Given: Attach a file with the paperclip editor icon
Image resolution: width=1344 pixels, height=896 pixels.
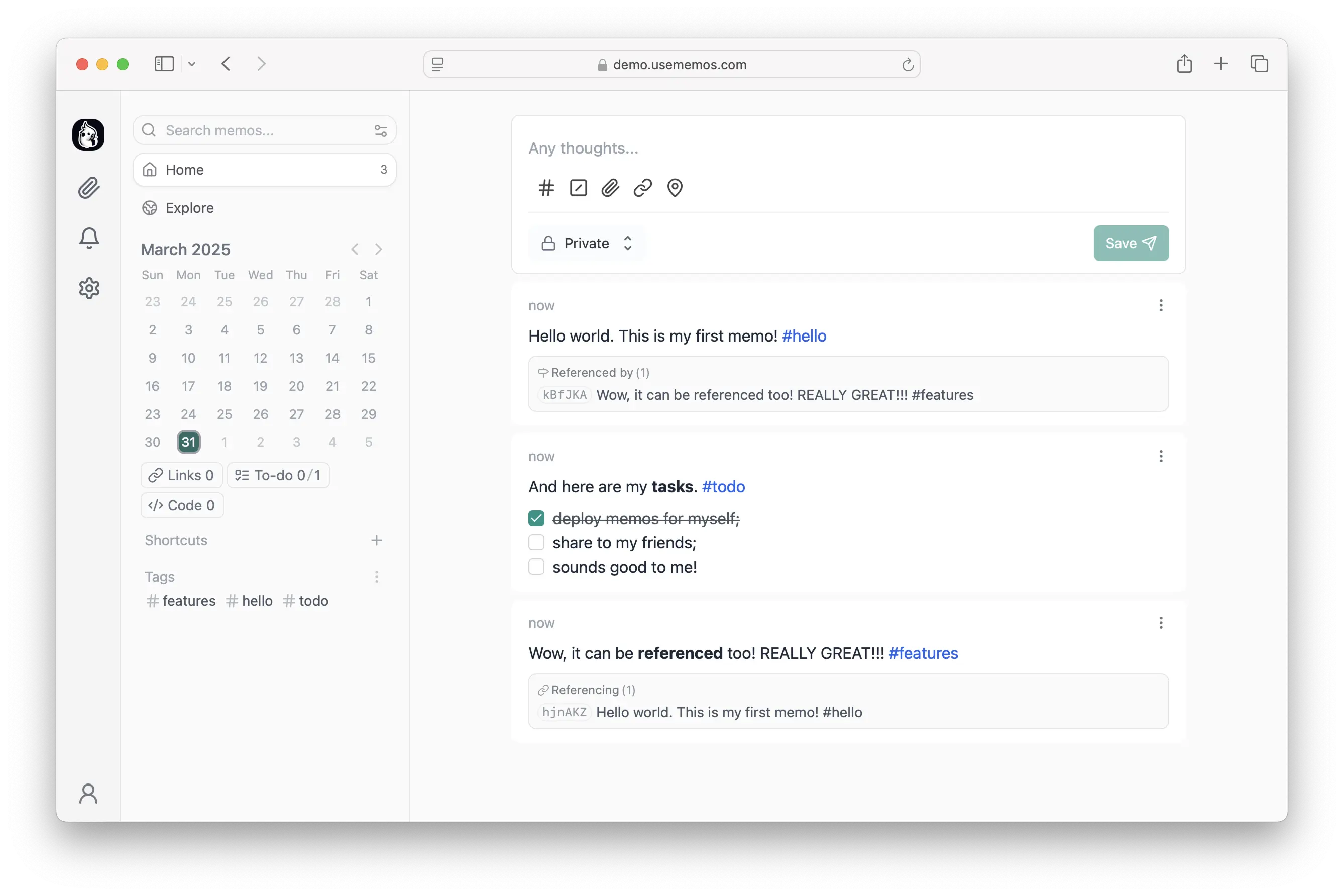Looking at the screenshot, I should pyautogui.click(x=610, y=188).
